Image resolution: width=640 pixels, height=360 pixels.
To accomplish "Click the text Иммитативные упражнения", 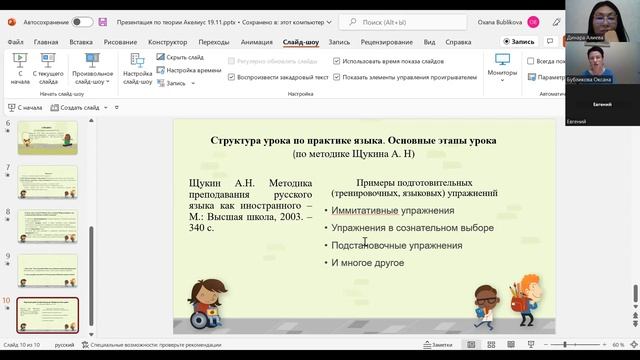I will pyautogui.click(x=393, y=210).
